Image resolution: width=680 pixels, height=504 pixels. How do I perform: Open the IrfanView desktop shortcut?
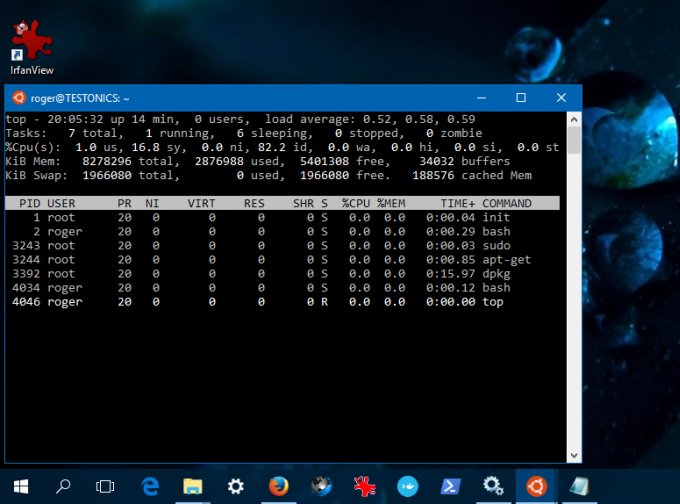(x=32, y=48)
